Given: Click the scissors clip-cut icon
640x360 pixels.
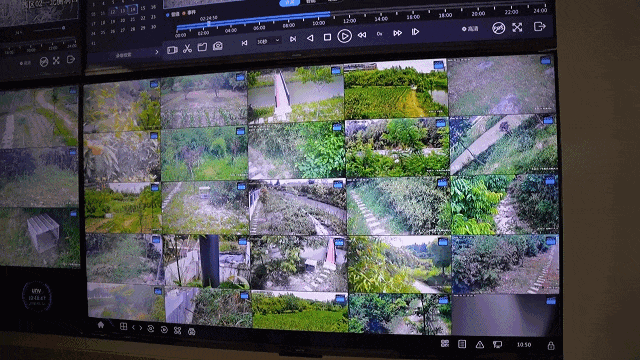Looking at the screenshot, I should (187, 49).
